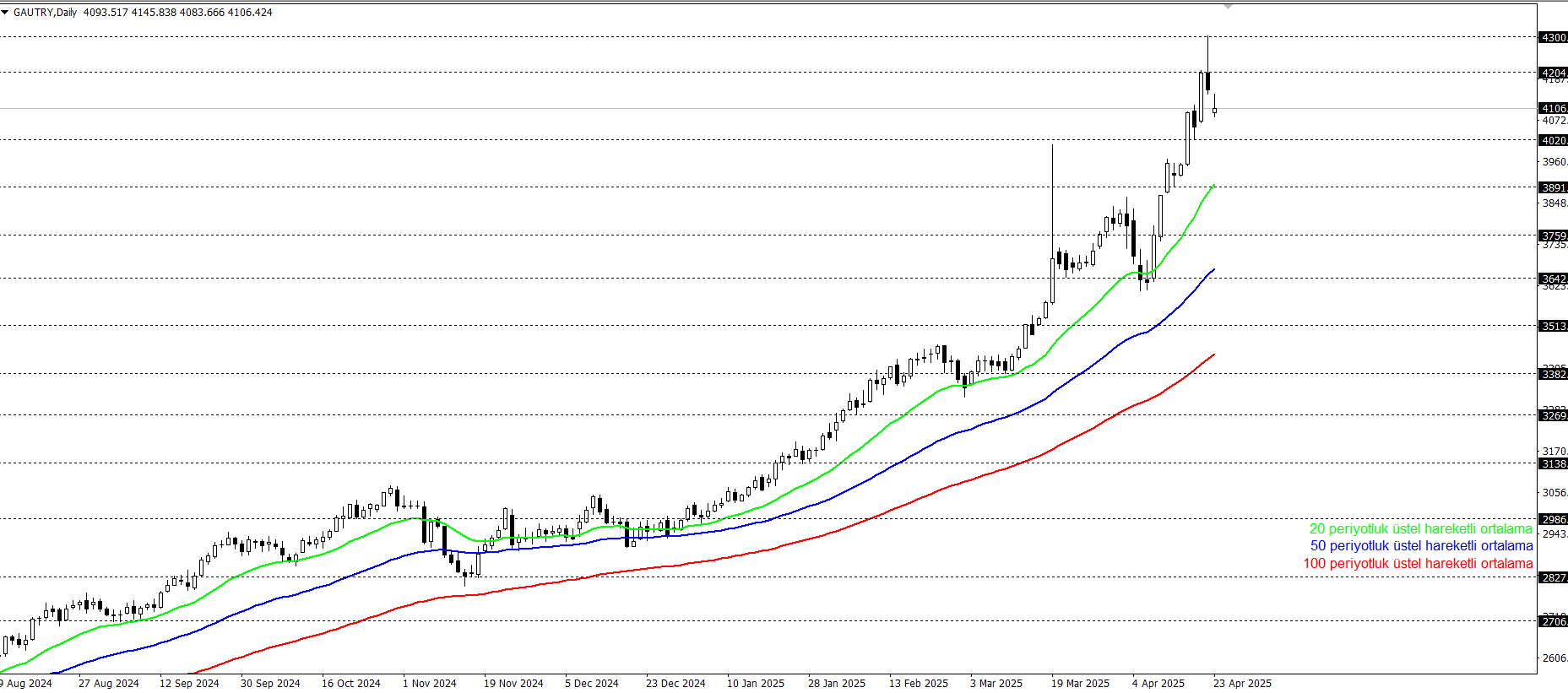Click the 3960 price scale value

click(x=1554, y=162)
